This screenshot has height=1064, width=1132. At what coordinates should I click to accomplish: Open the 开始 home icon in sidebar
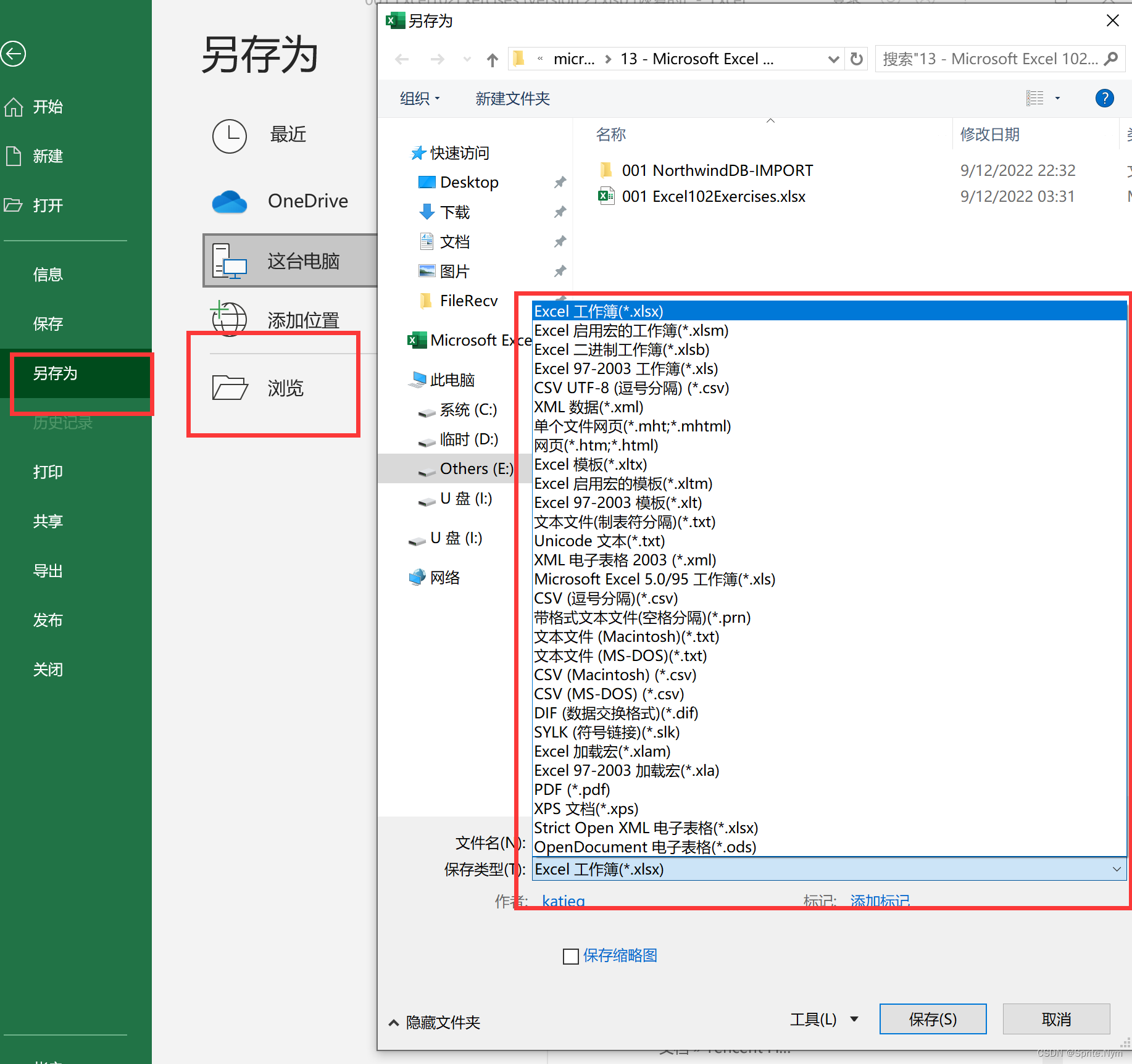pos(14,107)
